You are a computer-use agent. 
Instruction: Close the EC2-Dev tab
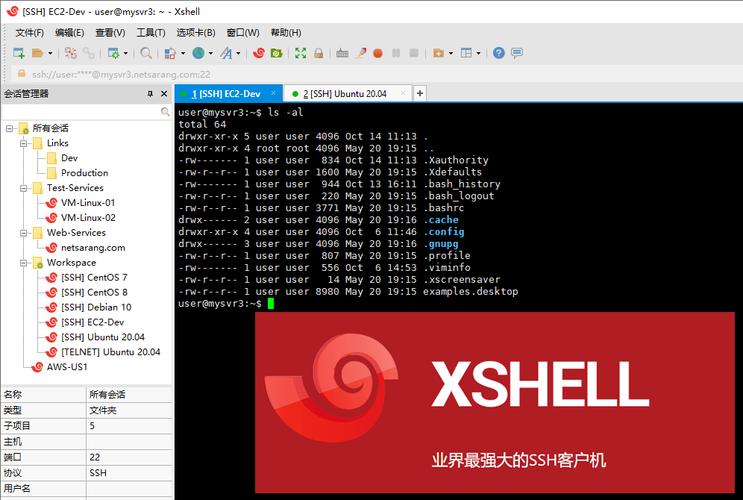(x=273, y=93)
